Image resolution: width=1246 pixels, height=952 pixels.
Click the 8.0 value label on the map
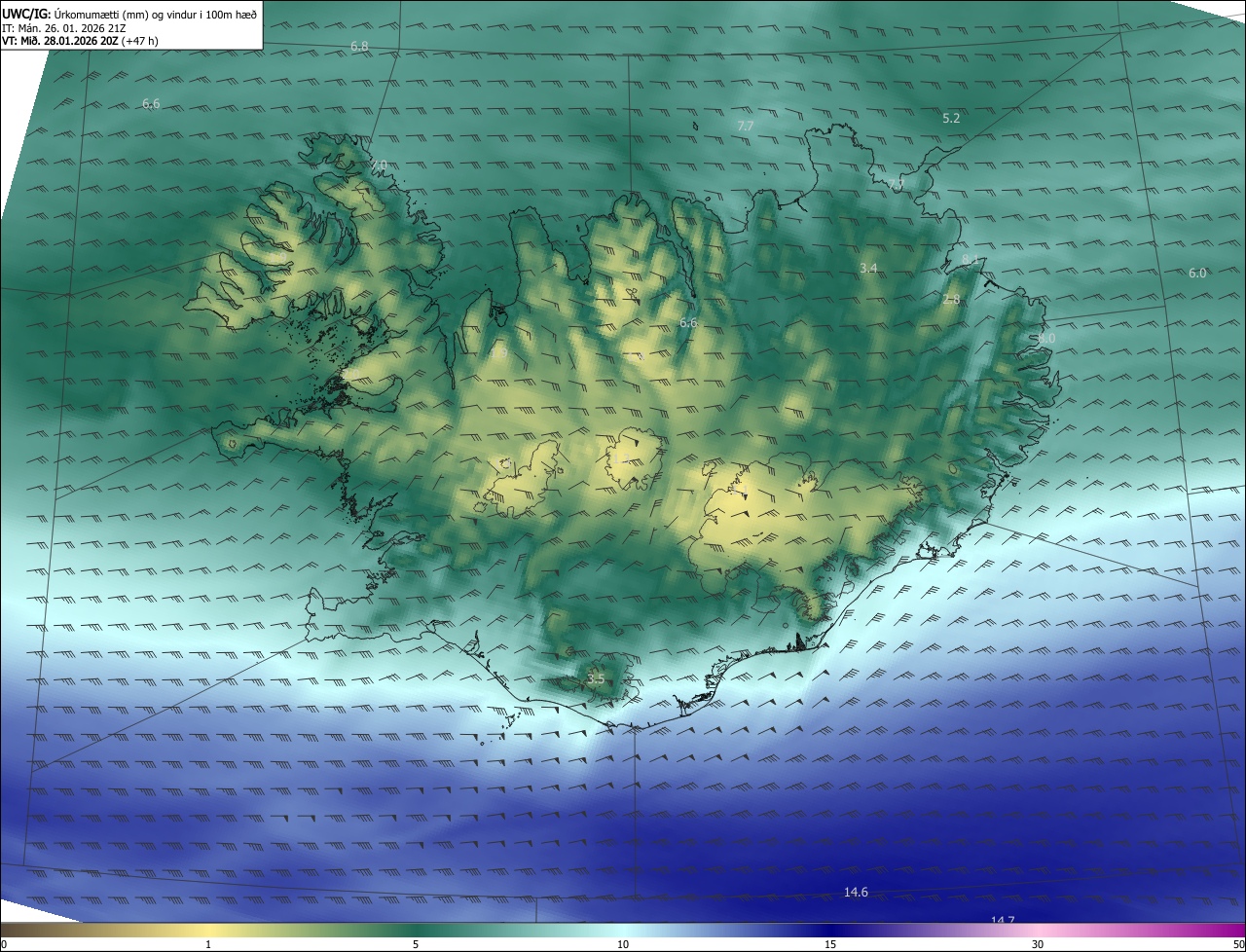point(1045,338)
